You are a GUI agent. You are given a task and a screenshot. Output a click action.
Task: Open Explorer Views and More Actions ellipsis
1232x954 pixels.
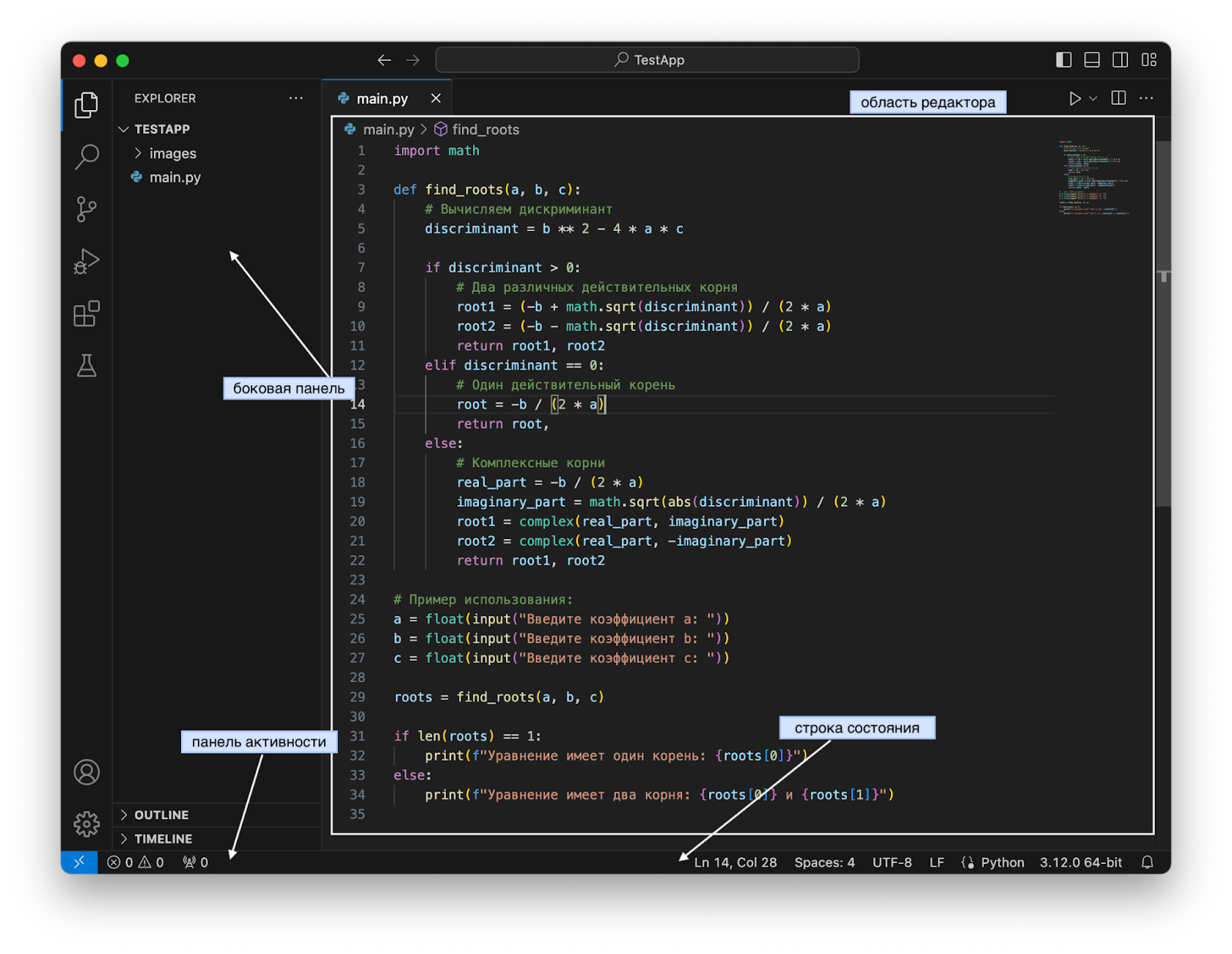(296, 99)
